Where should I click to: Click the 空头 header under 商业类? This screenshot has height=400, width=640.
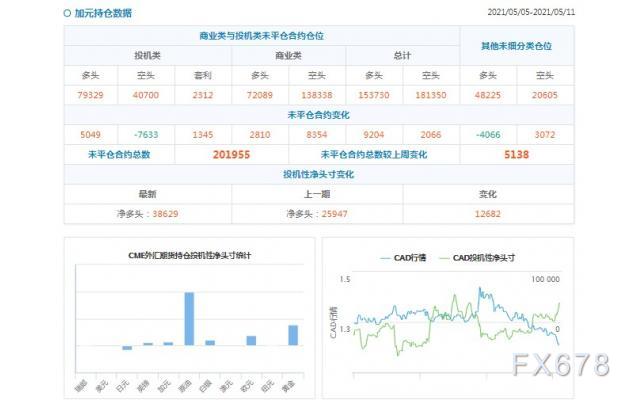coord(317,76)
